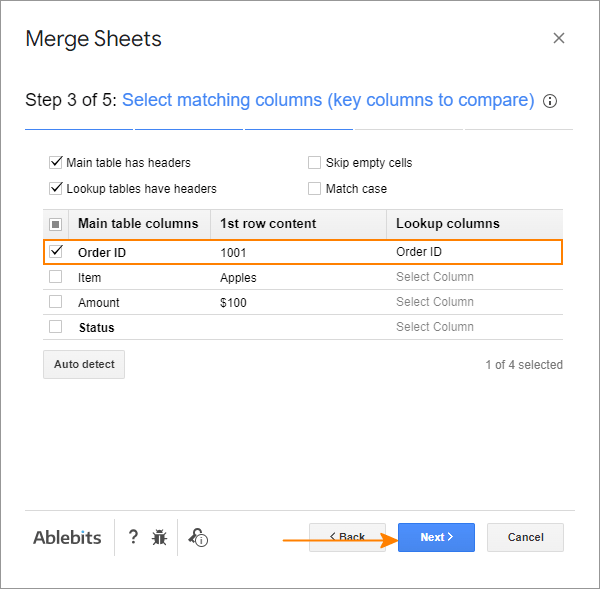
Task: Open the help question mark icon
Action: pos(133,537)
